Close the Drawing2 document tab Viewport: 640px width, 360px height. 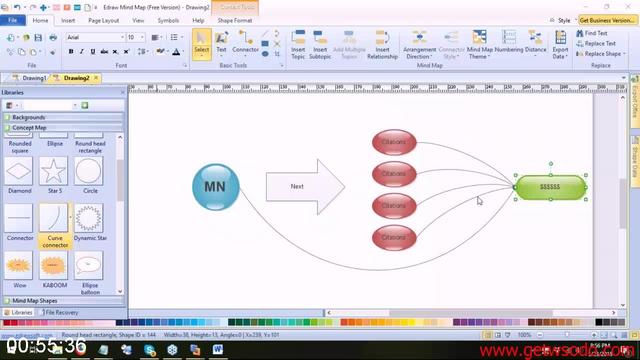[96, 78]
